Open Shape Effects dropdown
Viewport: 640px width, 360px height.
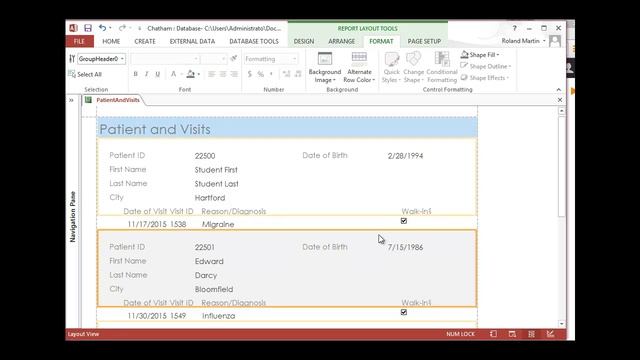[x=485, y=78]
